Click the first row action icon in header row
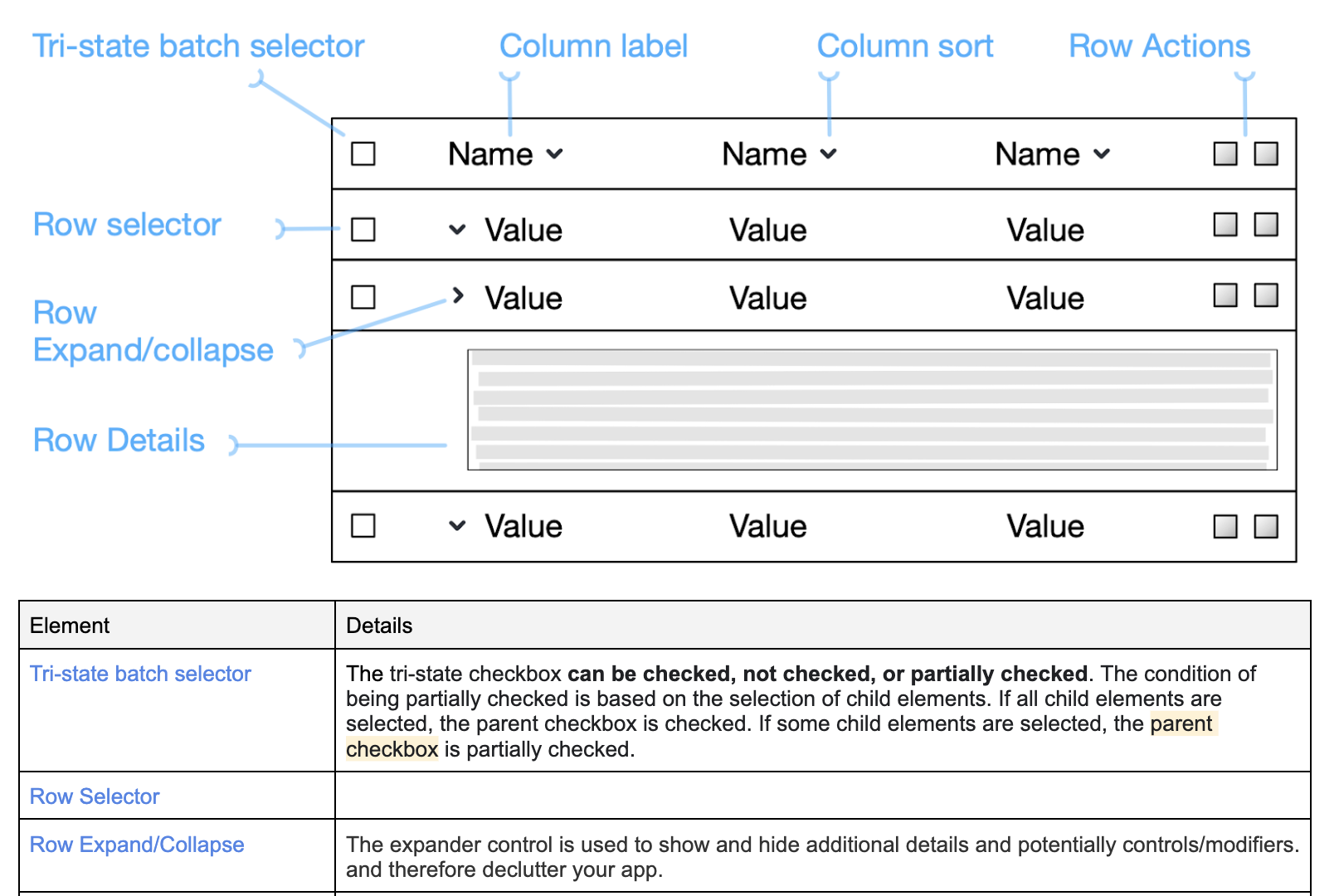 (1225, 153)
